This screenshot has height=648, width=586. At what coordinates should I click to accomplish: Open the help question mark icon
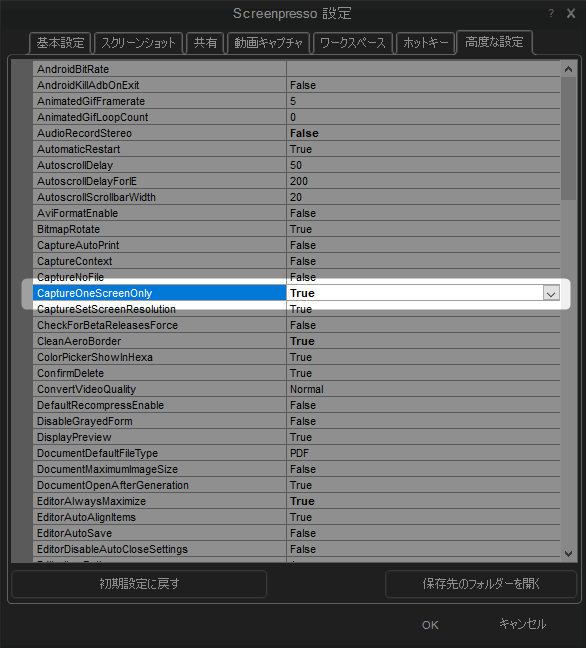550,14
